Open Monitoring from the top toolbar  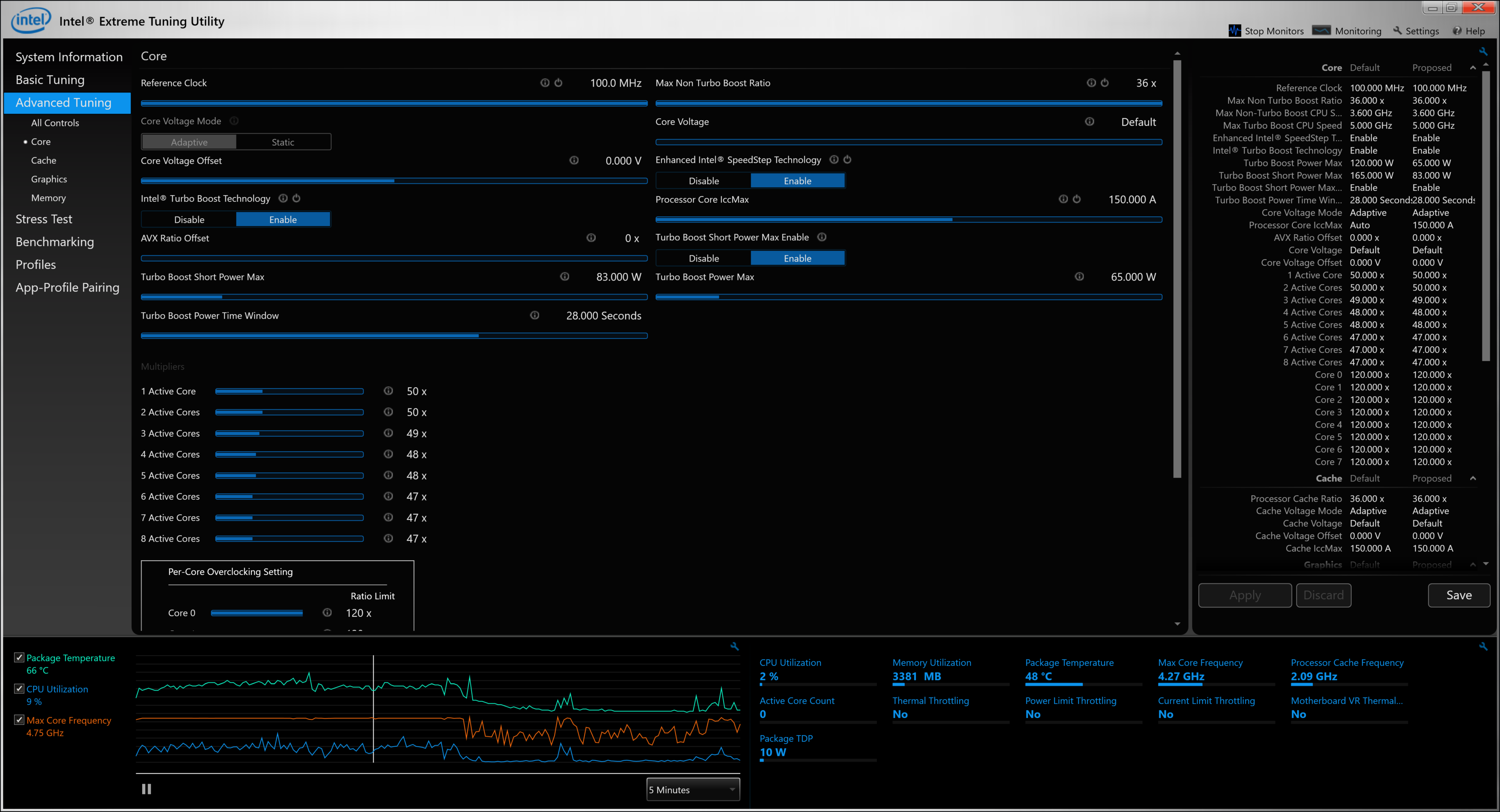1347,31
